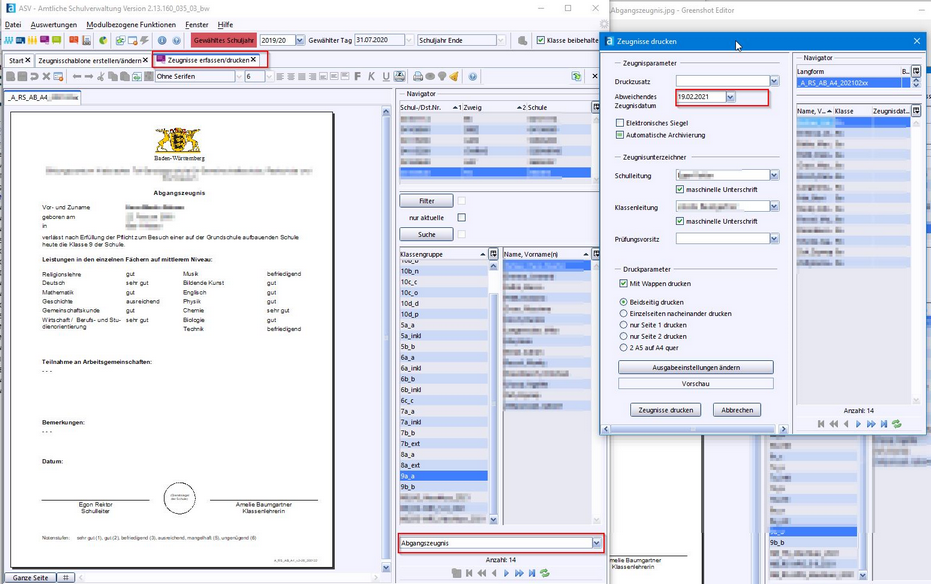Click the underline U formatting icon
This screenshot has height=584, width=931.
coord(385,77)
